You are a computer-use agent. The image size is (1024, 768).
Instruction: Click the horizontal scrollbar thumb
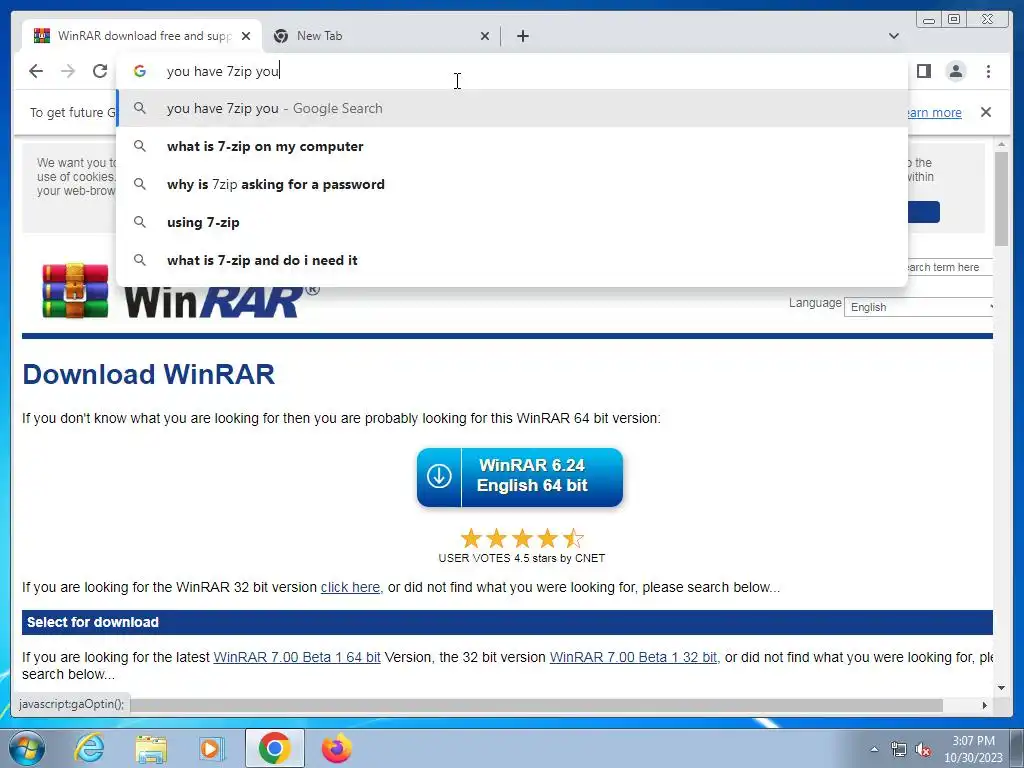pyautogui.click(x=537, y=705)
